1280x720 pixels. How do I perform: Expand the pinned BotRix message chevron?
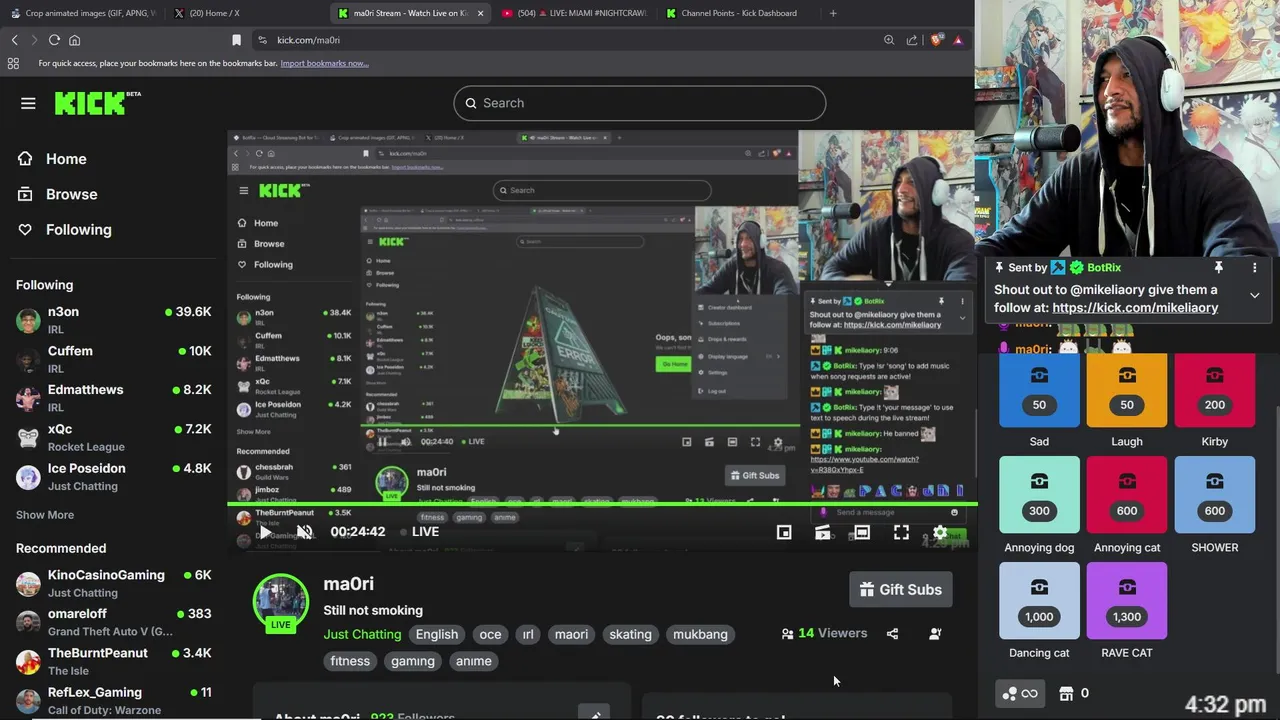point(1254,295)
